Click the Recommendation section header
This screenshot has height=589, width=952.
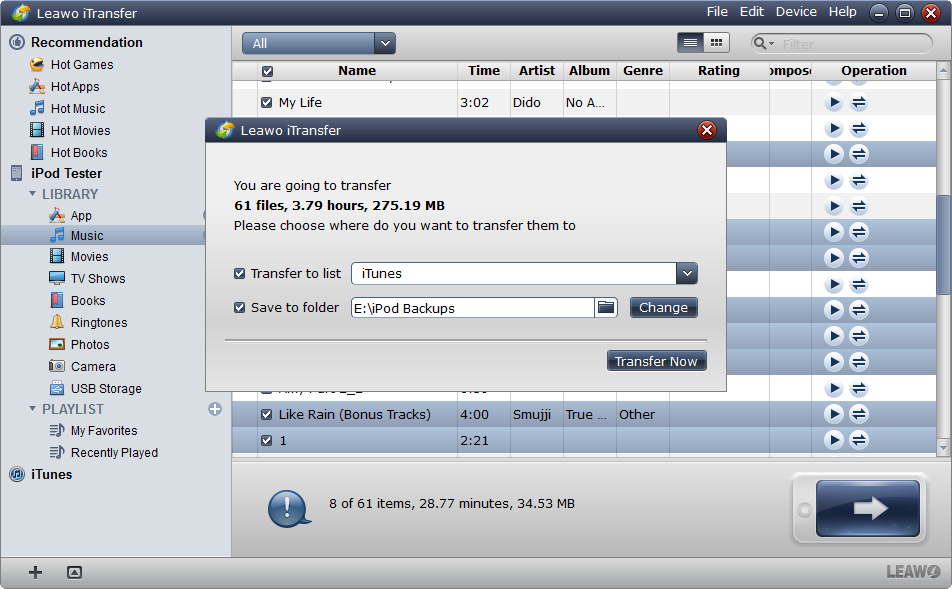tap(76, 43)
